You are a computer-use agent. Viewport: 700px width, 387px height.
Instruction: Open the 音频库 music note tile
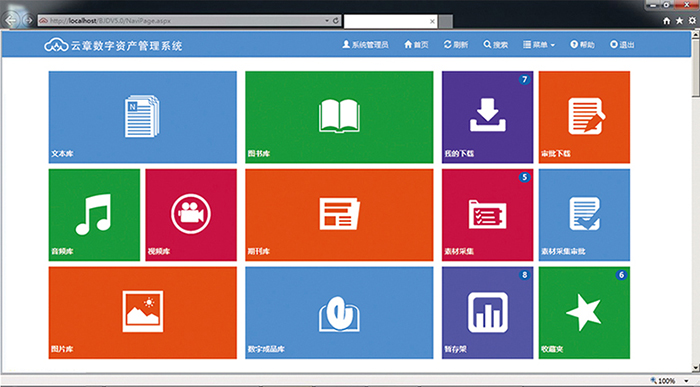coord(94,215)
